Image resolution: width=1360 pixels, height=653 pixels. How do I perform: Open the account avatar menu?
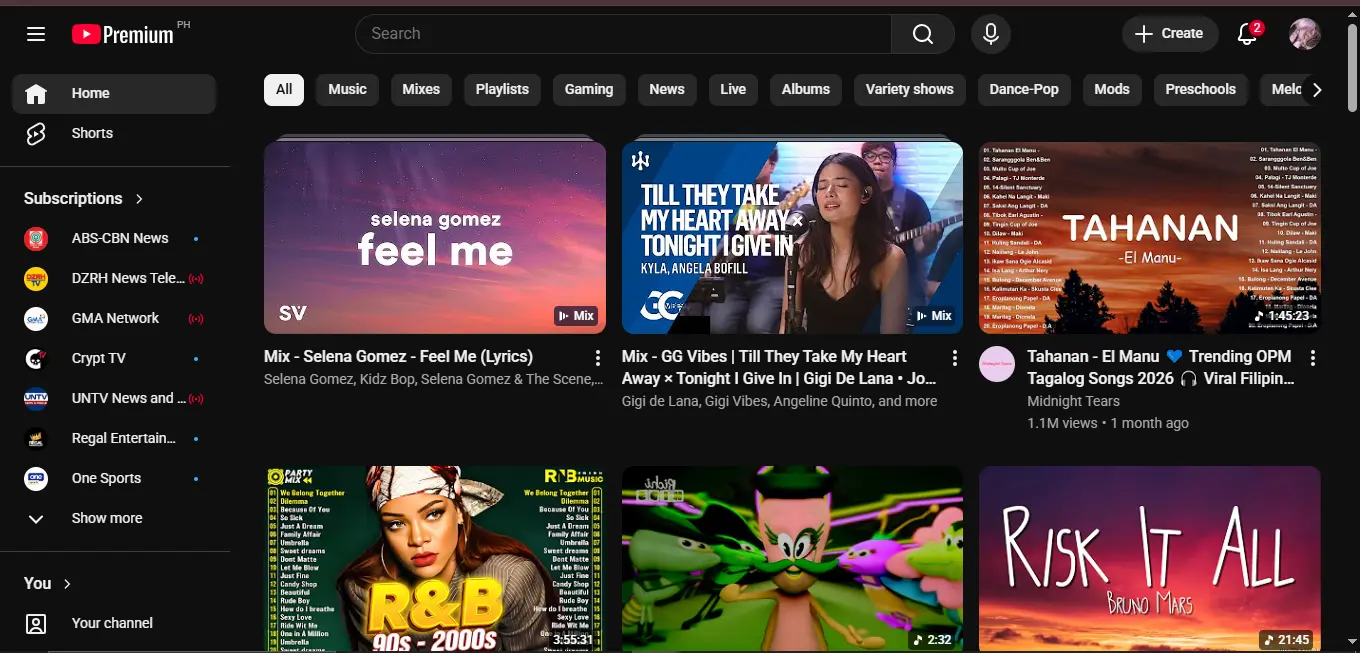pyautogui.click(x=1305, y=34)
